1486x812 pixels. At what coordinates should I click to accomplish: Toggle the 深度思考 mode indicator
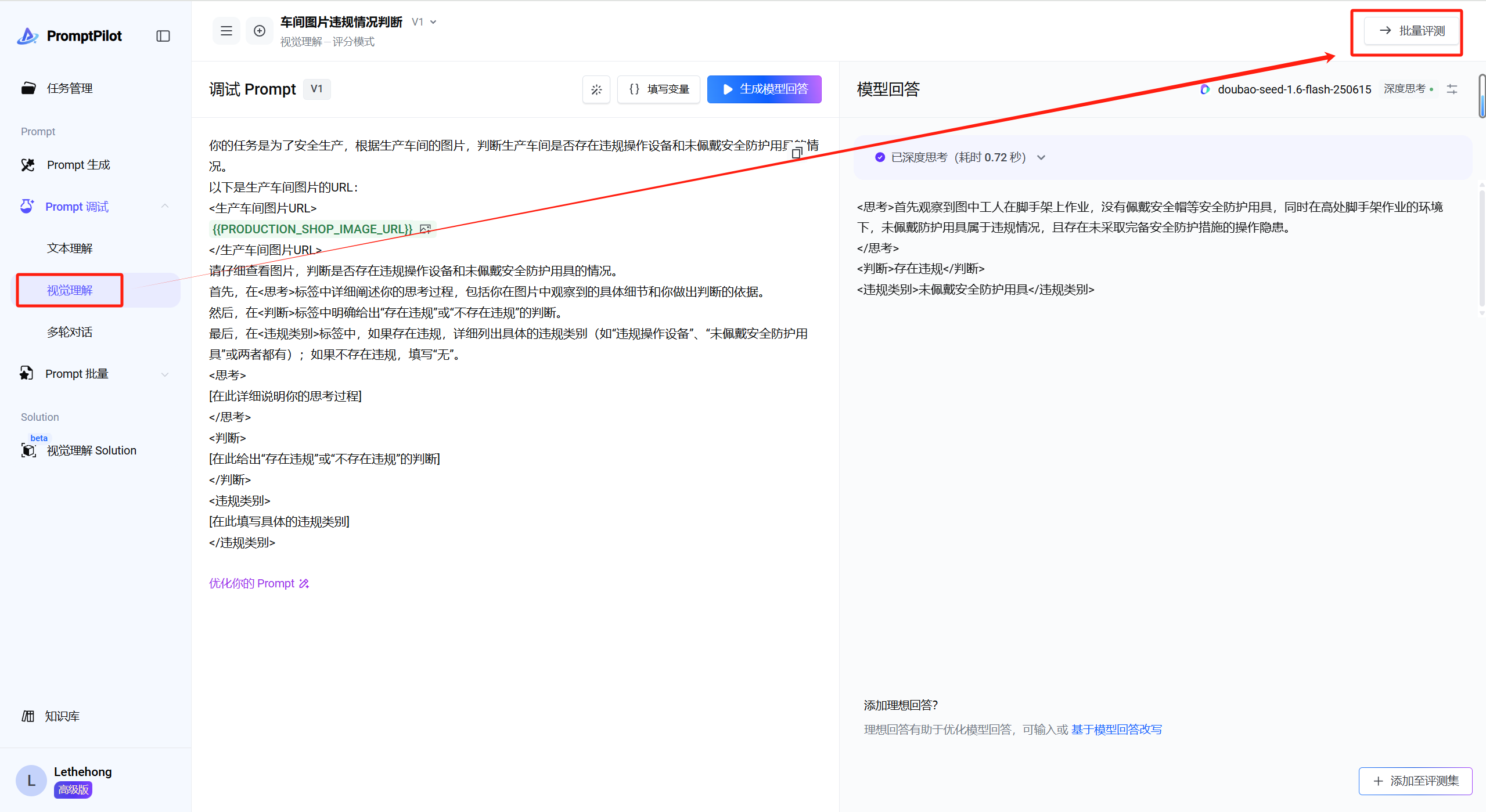tap(1408, 89)
